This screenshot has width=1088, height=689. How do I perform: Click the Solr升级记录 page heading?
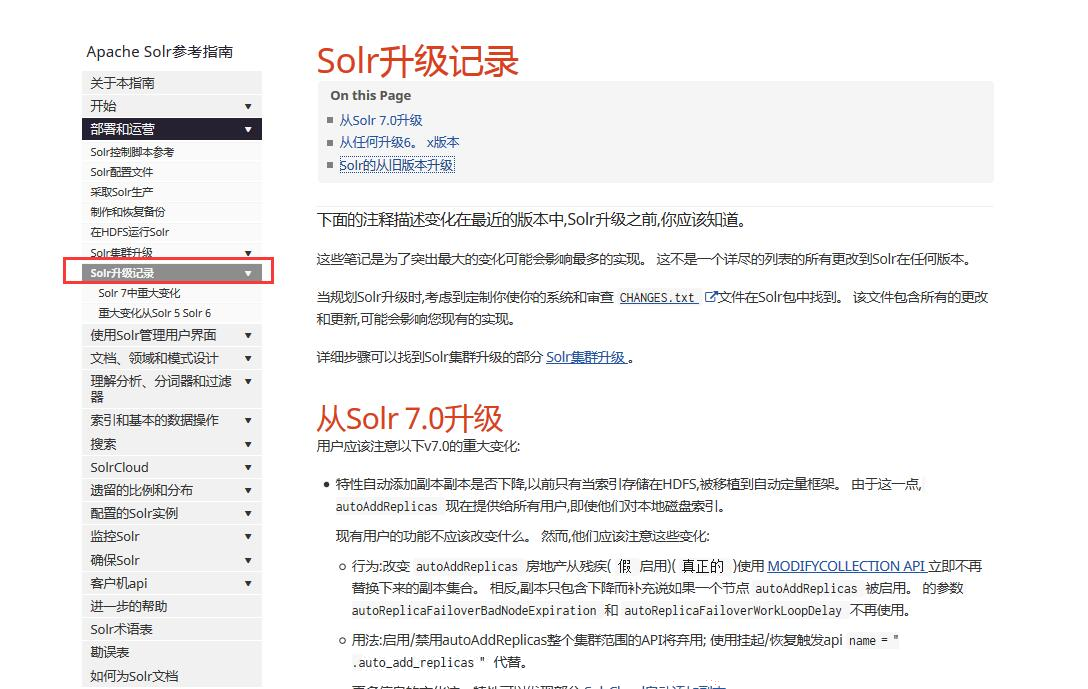click(418, 61)
